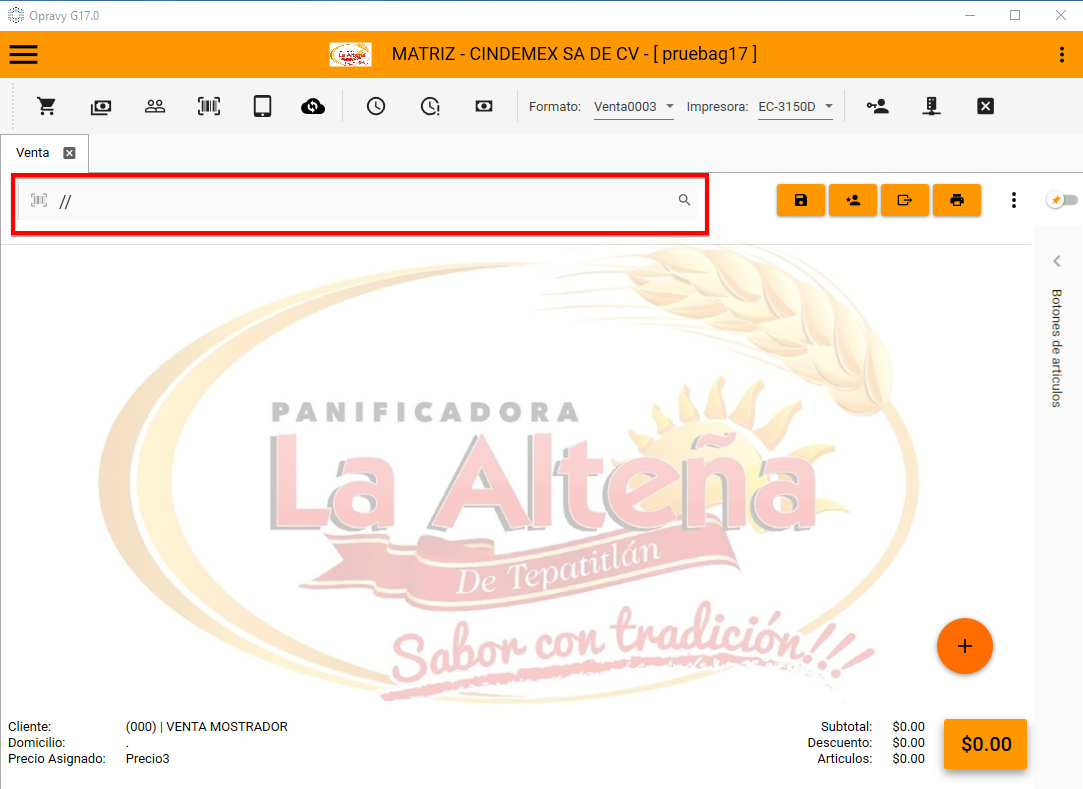Close the Venta tab
This screenshot has height=789, width=1083.
[70, 153]
